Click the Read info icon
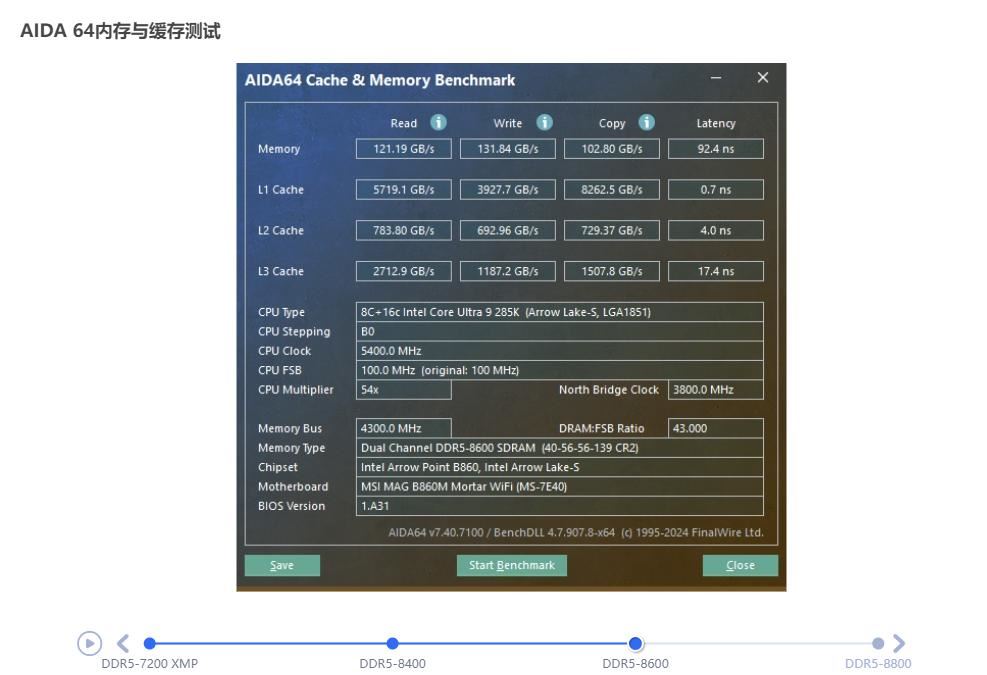Screen dimensions: 987x675 click(438, 122)
